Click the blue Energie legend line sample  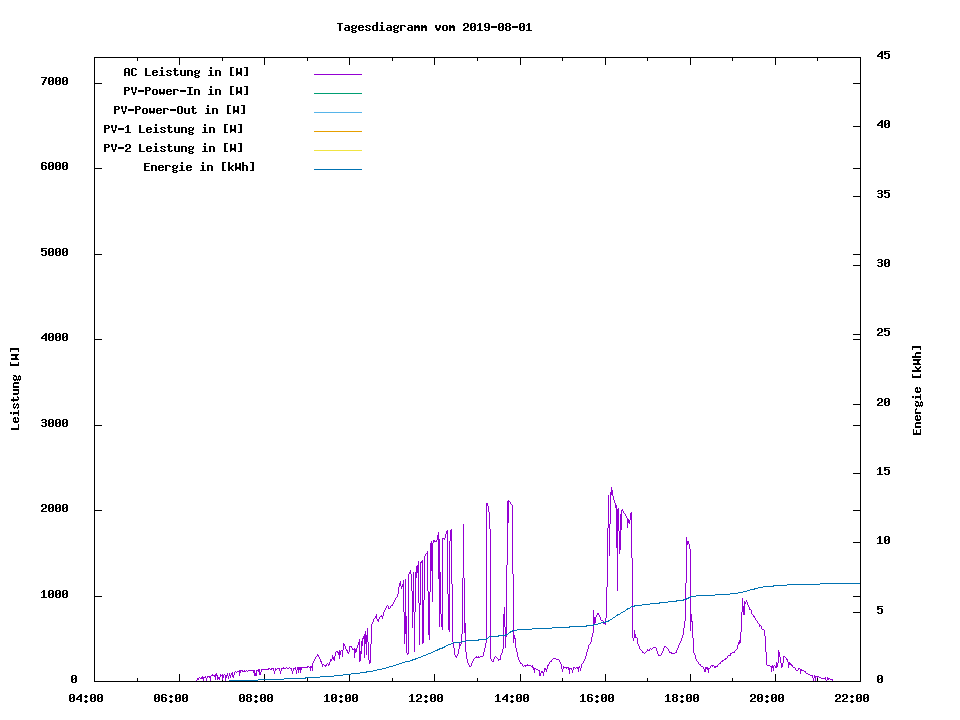(x=337, y=169)
